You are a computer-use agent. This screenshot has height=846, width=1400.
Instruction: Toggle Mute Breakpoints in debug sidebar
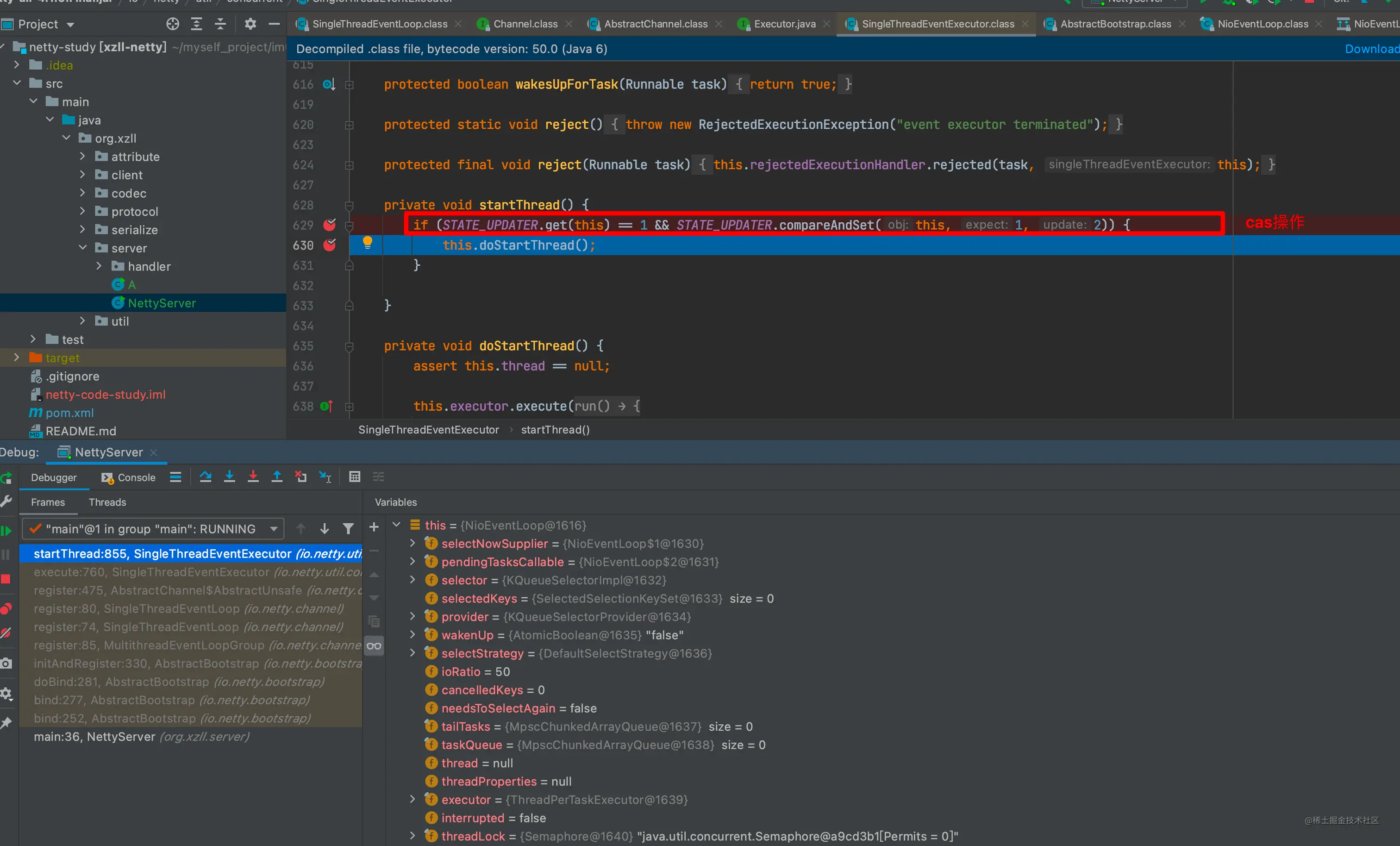(x=6, y=633)
